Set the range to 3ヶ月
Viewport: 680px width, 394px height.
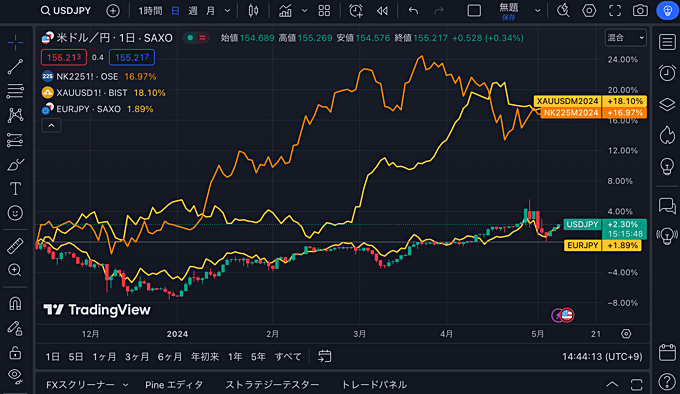tap(137, 357)
